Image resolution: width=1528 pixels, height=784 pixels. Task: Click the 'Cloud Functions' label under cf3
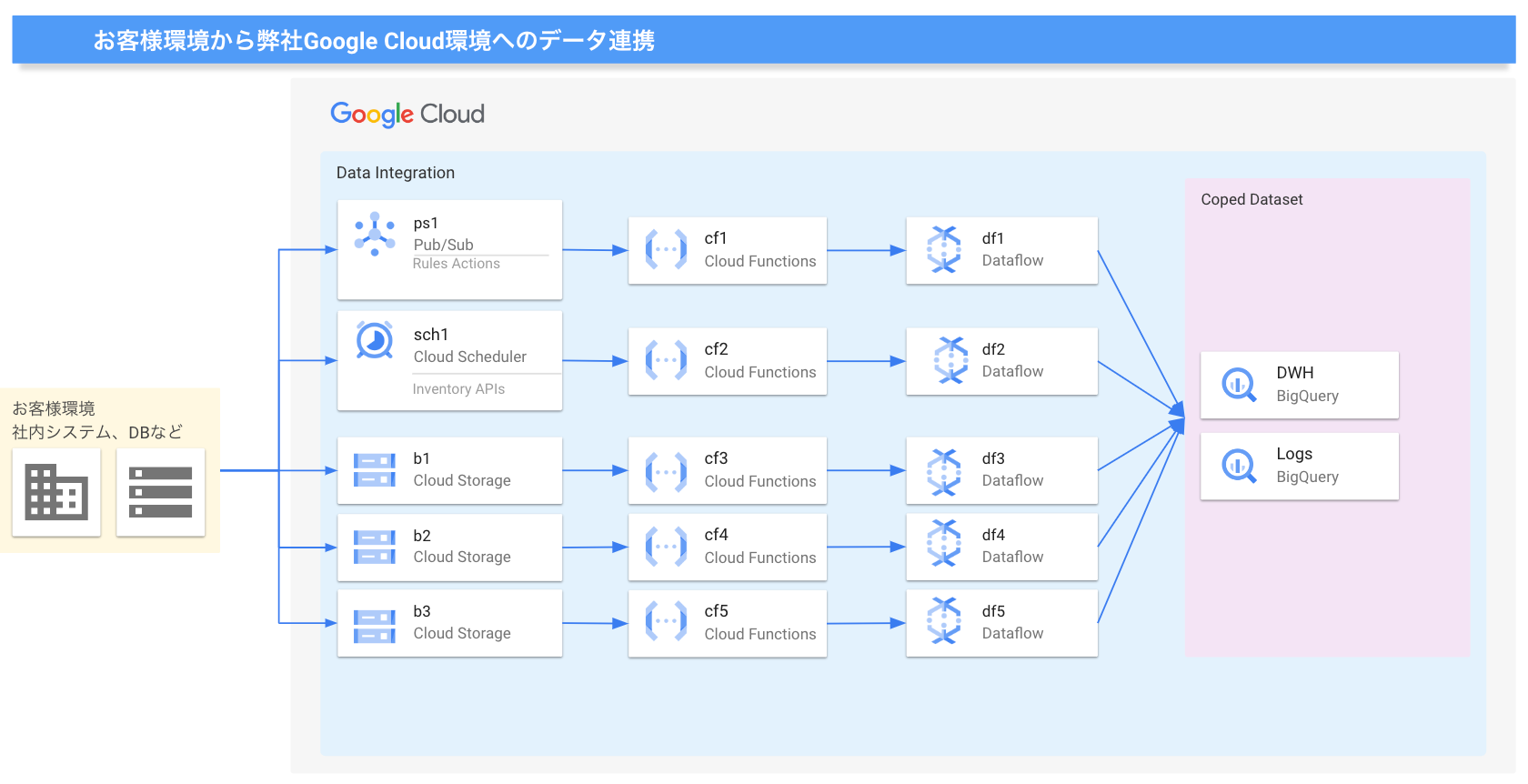click(x=760, y=481)
